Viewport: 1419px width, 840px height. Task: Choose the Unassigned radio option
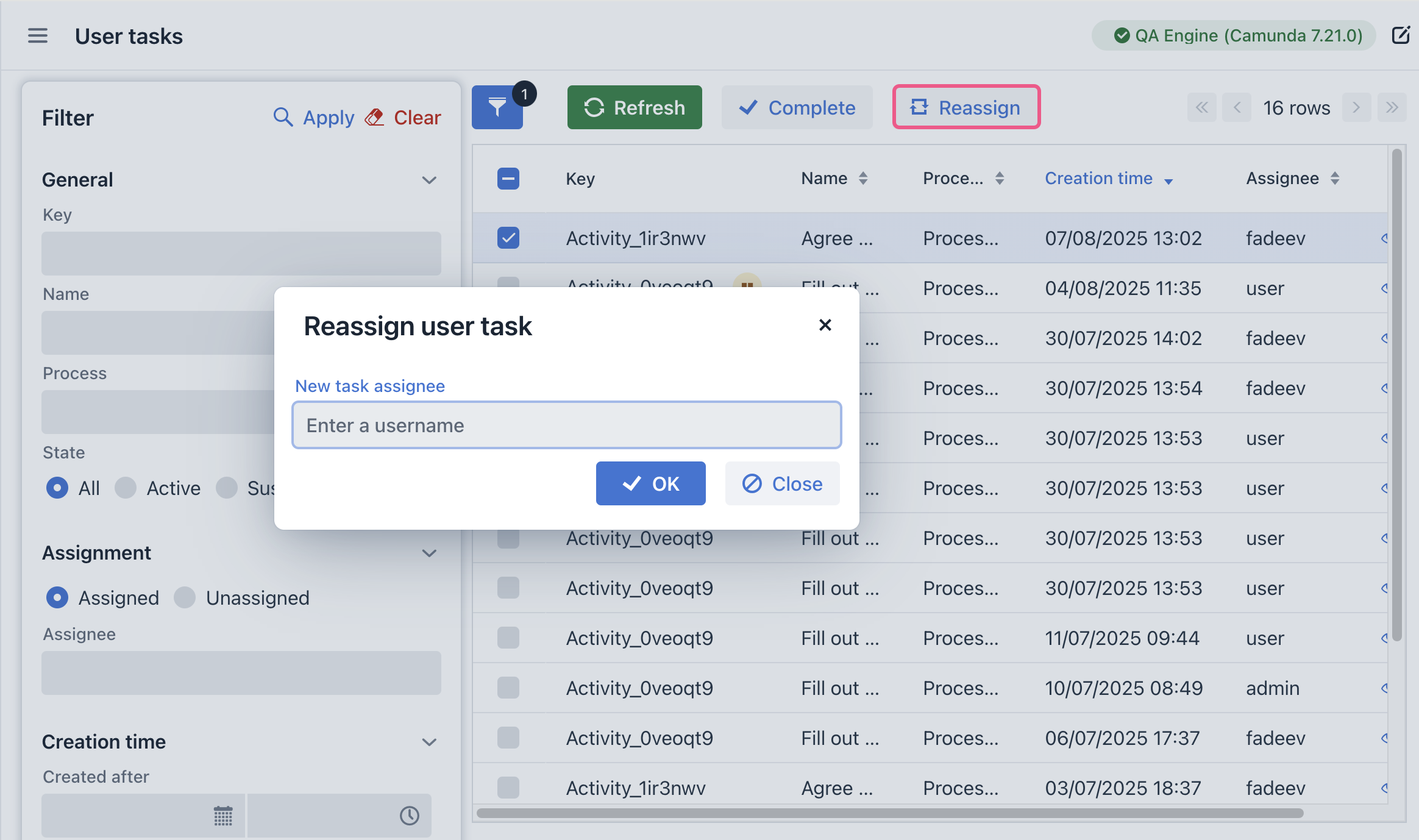click(x=185, y=597)
